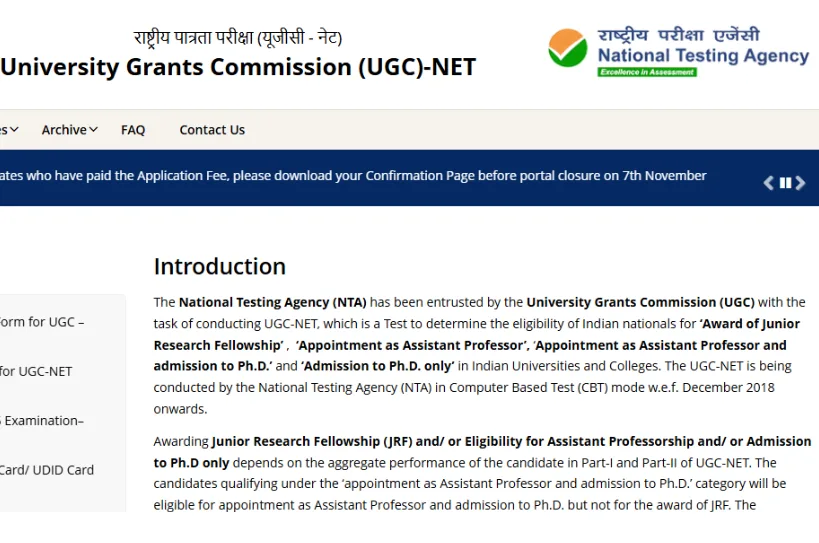Open sidebar link ending 'for UGC-NET'

[x=36, y=371]
